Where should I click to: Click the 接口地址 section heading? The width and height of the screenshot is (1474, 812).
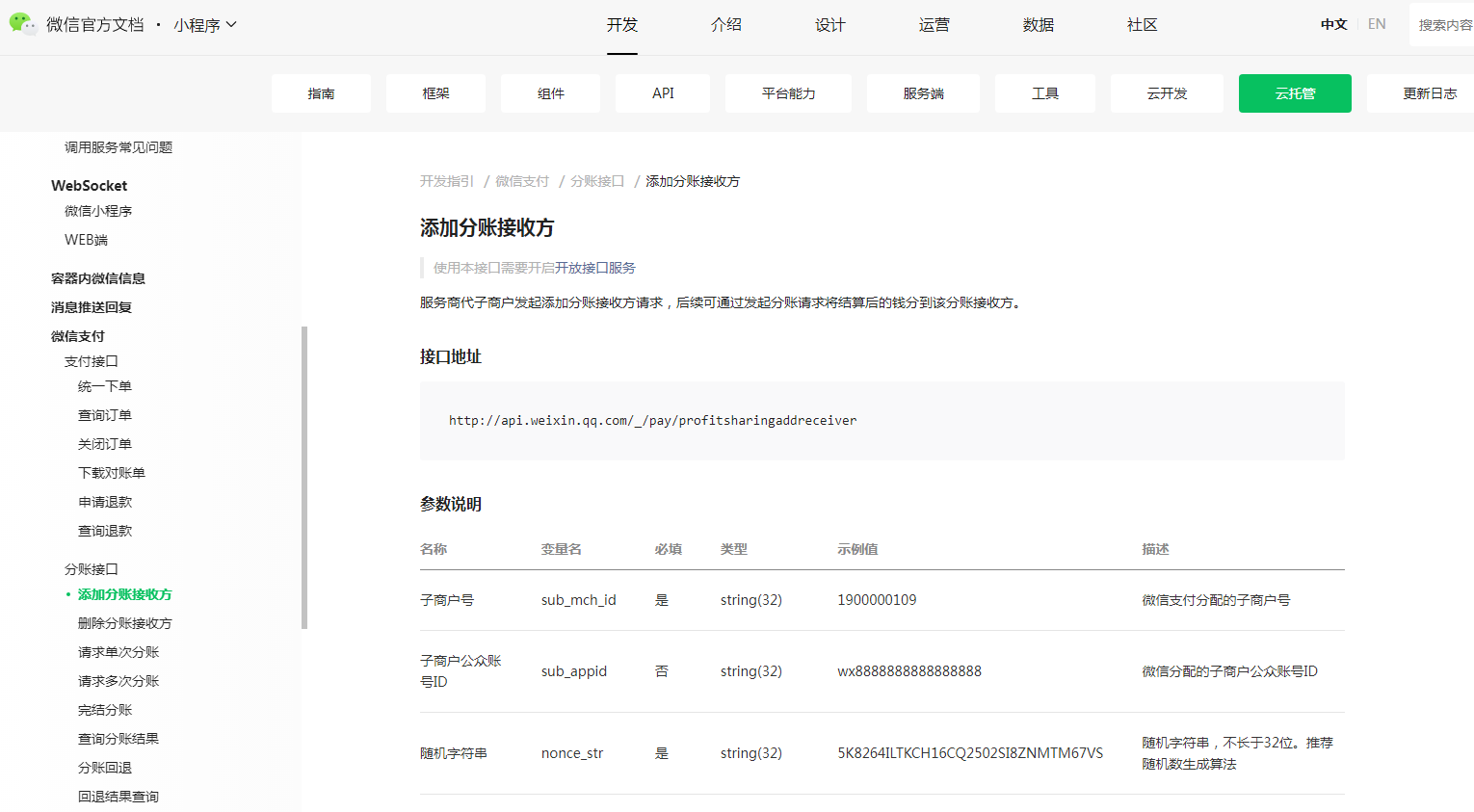pyautogui.click(x=451, y=357)
